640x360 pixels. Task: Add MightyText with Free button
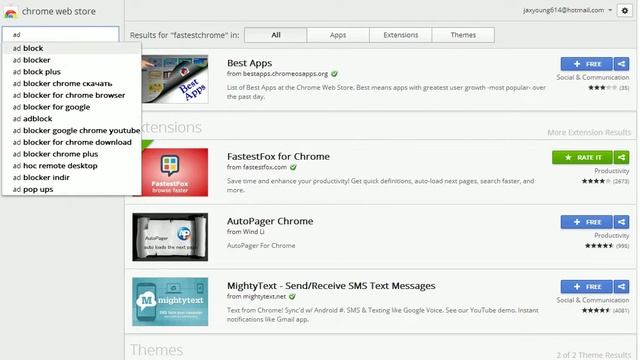tap(587, 287)
